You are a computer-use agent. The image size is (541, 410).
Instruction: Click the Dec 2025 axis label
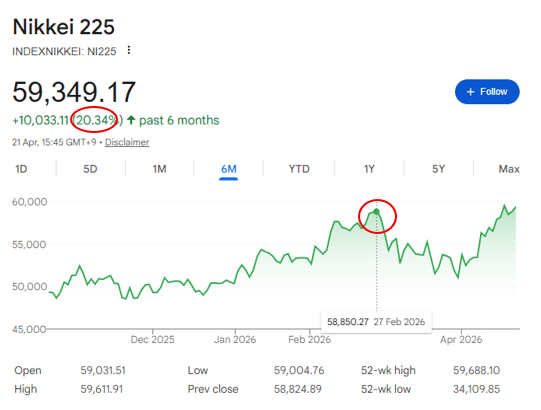[153, 340]
